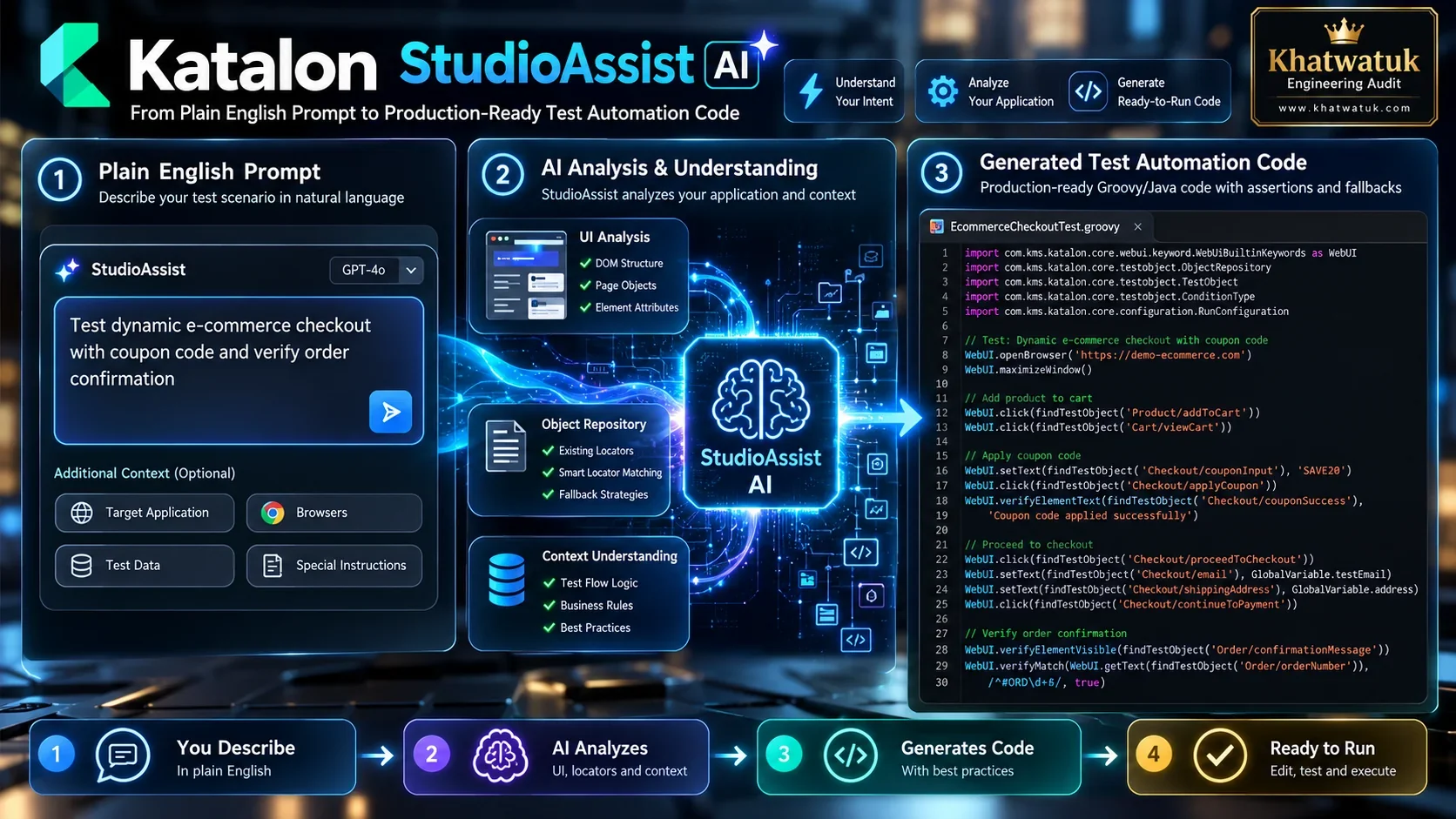Click the Katalon logo
Screen dimensions: 1456x819
pyautogui.click(x=75, y=64)
